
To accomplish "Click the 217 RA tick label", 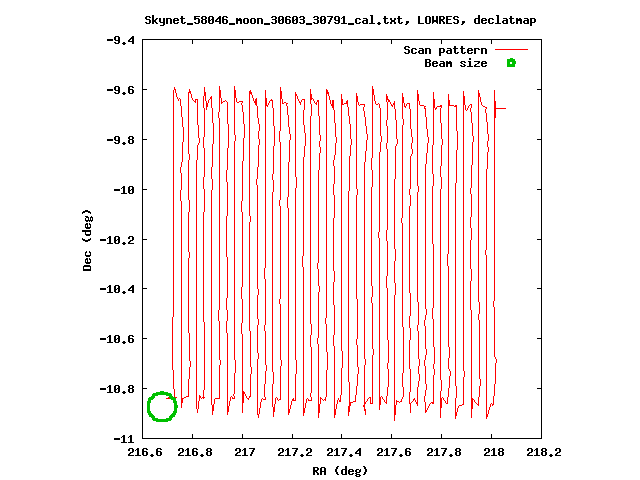I will 244,452.
